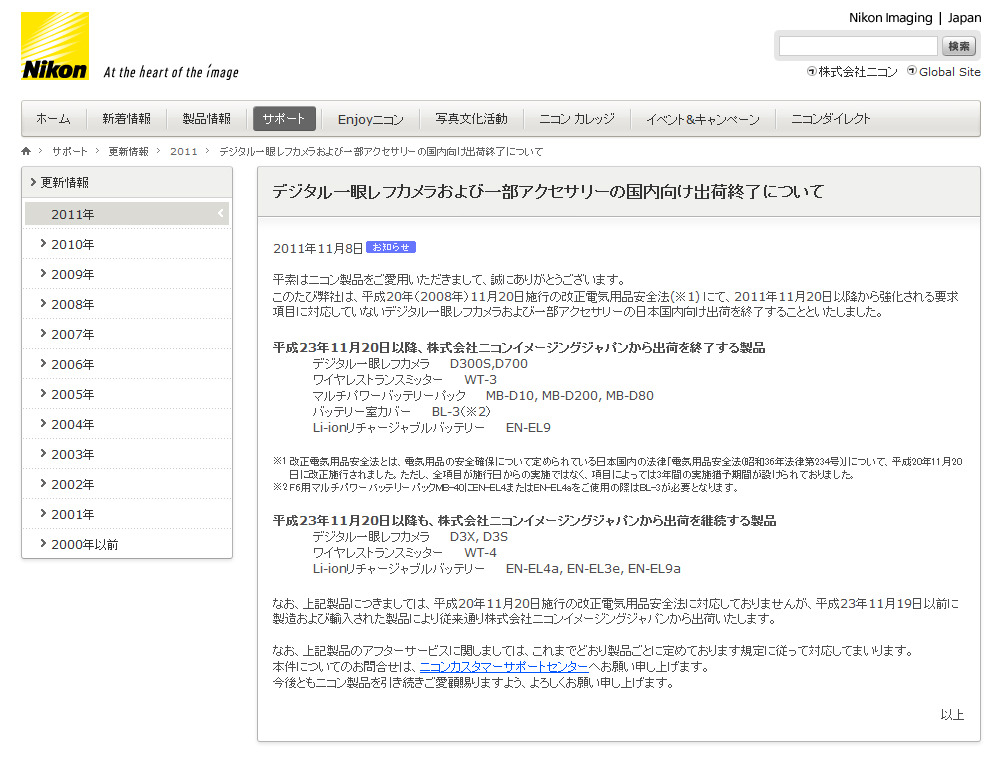992x759 pixels.
Task: Click 2011 in the breadcrumb
Action: 183,152
